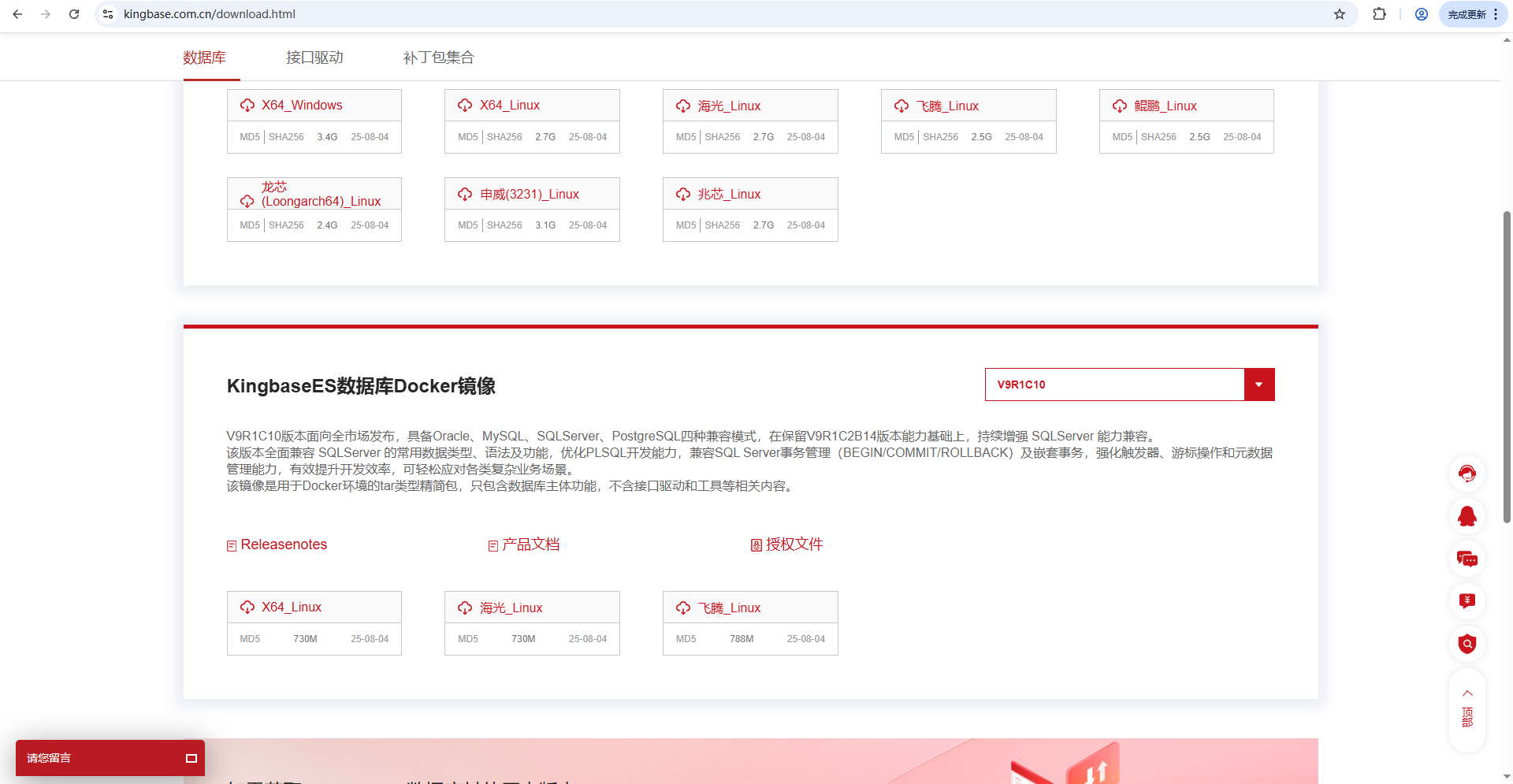This screenshot has width=1513, height=784.
Task: Open the site information icon beside the URL
Action: (109, 14)
